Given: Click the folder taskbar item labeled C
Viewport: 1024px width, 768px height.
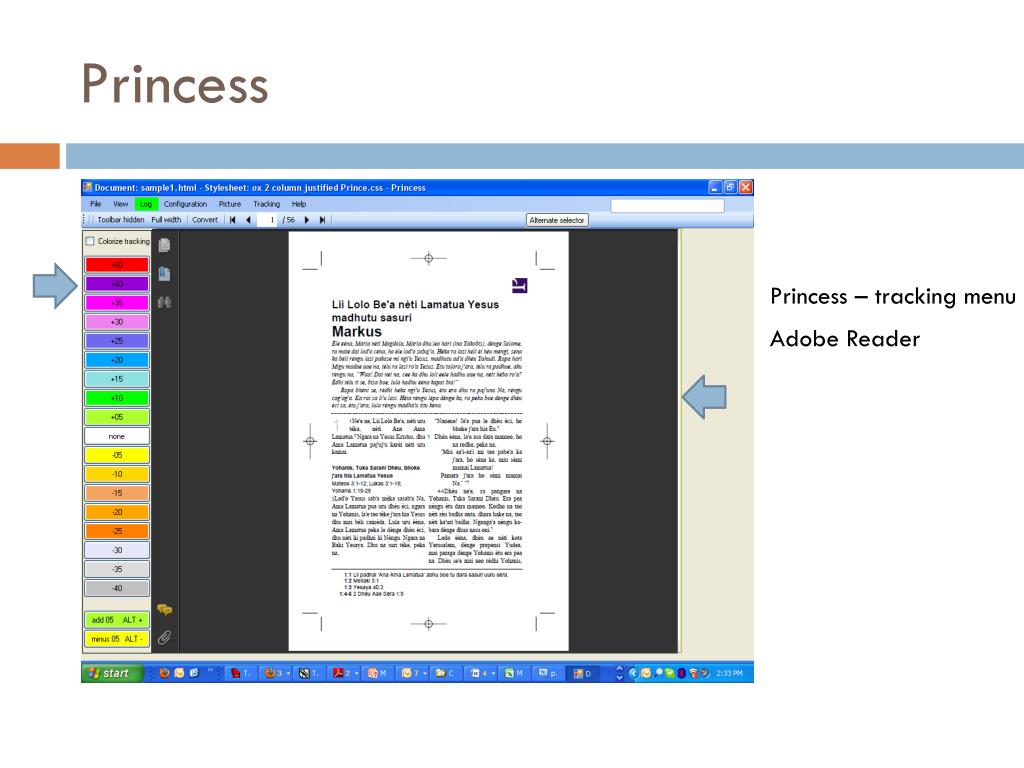Looking at the screenshot, I should [447, 673].
